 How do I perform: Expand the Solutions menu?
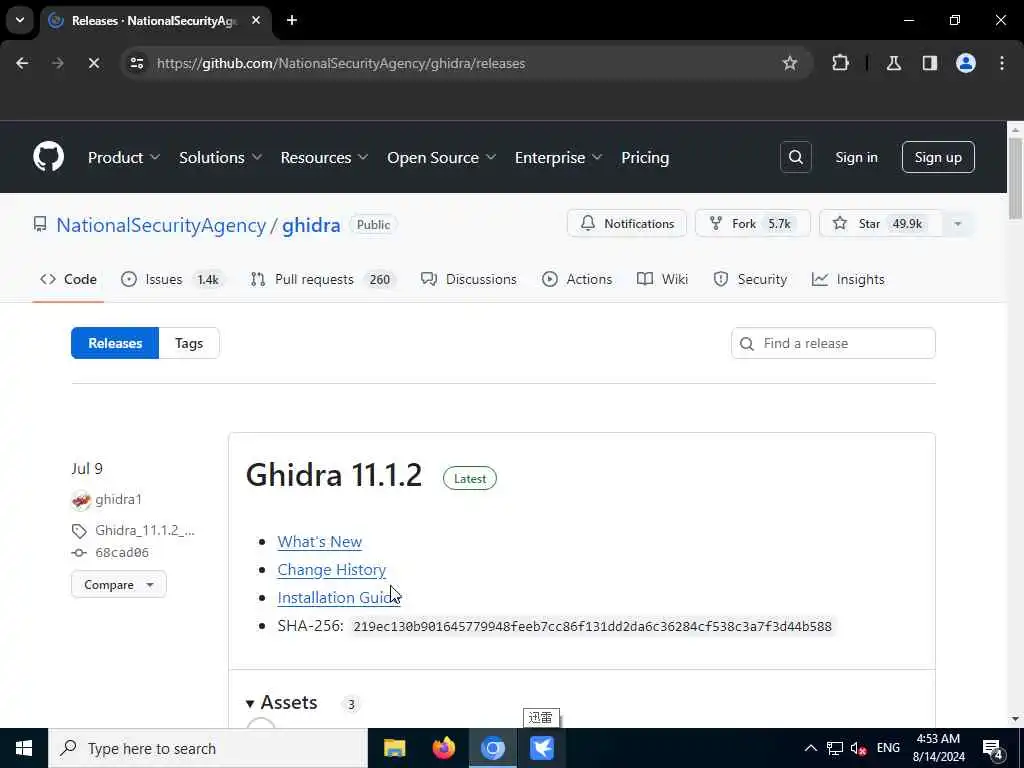(x=221, y=157)
